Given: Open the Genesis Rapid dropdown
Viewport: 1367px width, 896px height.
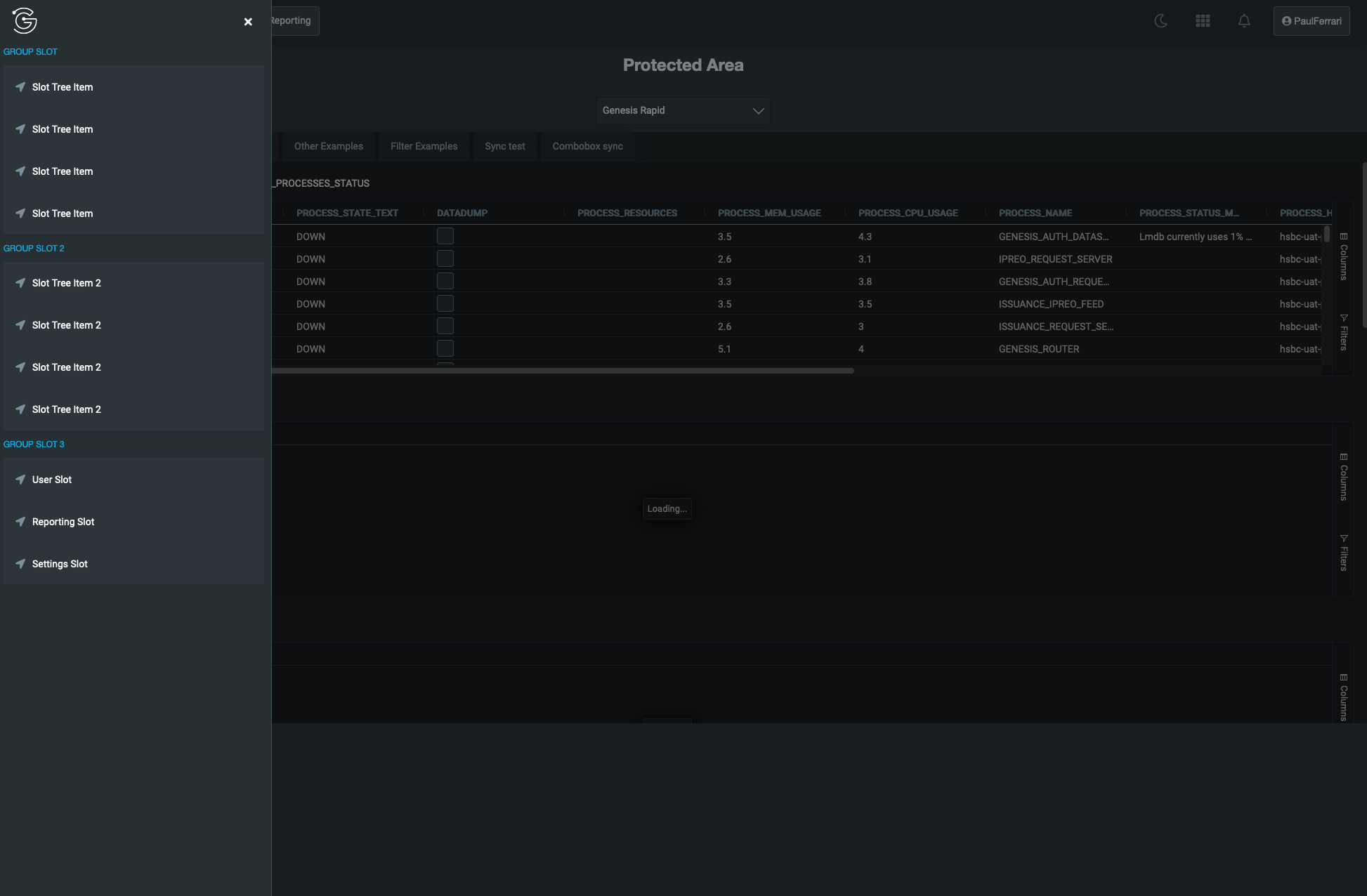Looking at the screenshot, I should [683, 111].
